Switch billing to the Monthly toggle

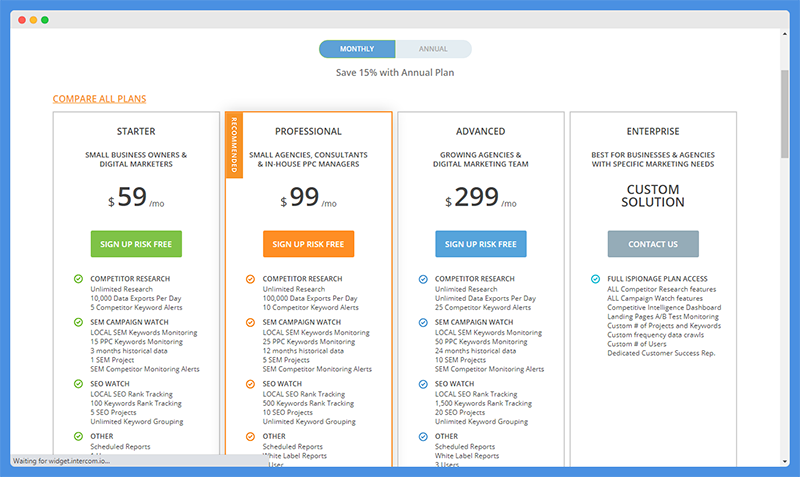tap(357, 49)
